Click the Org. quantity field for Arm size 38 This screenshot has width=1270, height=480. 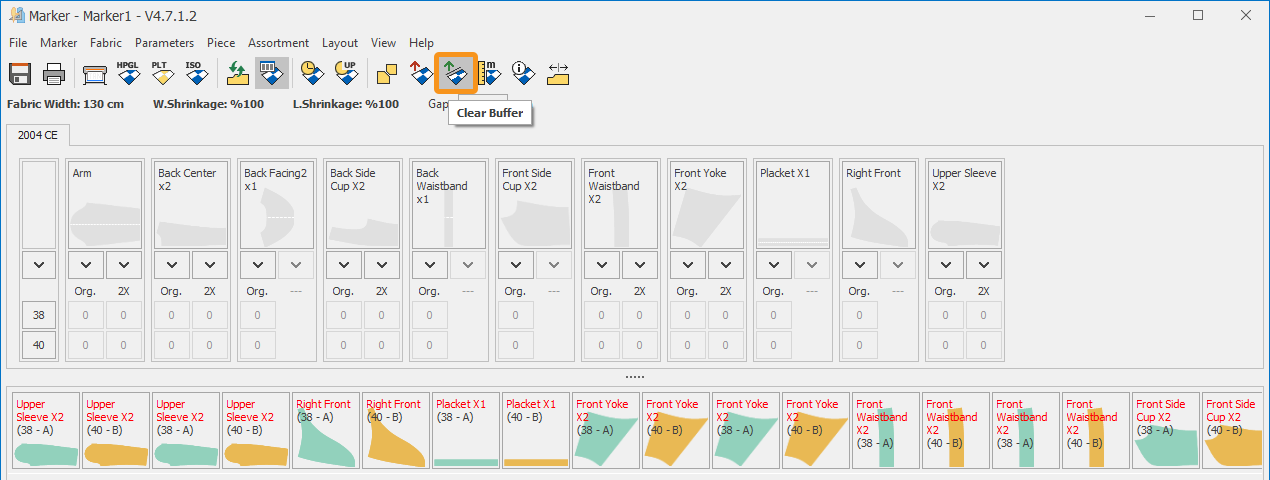pyautogui.click(x=86, y=315)
